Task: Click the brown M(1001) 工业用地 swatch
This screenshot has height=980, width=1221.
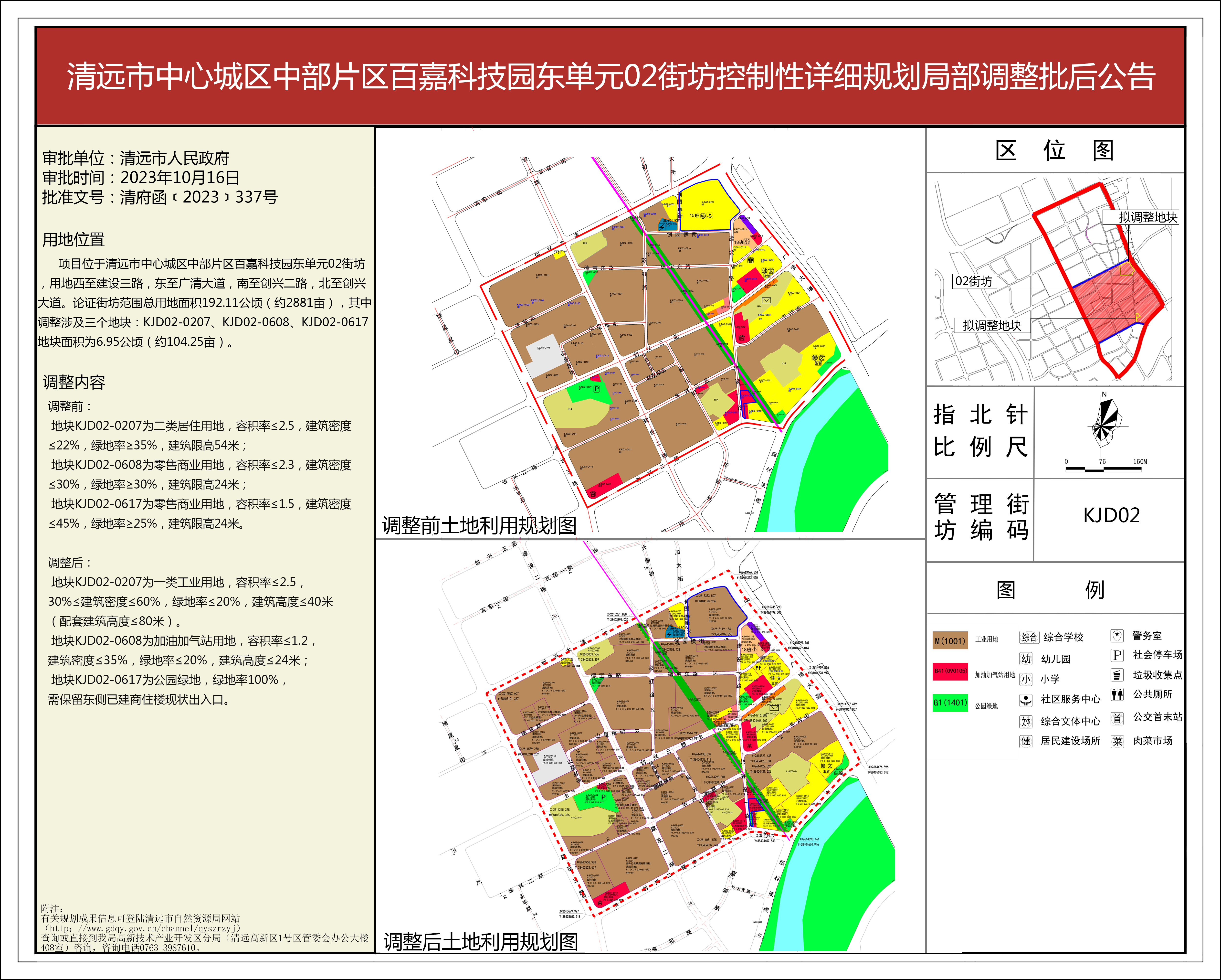Action: pyautogui.click(x=950, y=641)
